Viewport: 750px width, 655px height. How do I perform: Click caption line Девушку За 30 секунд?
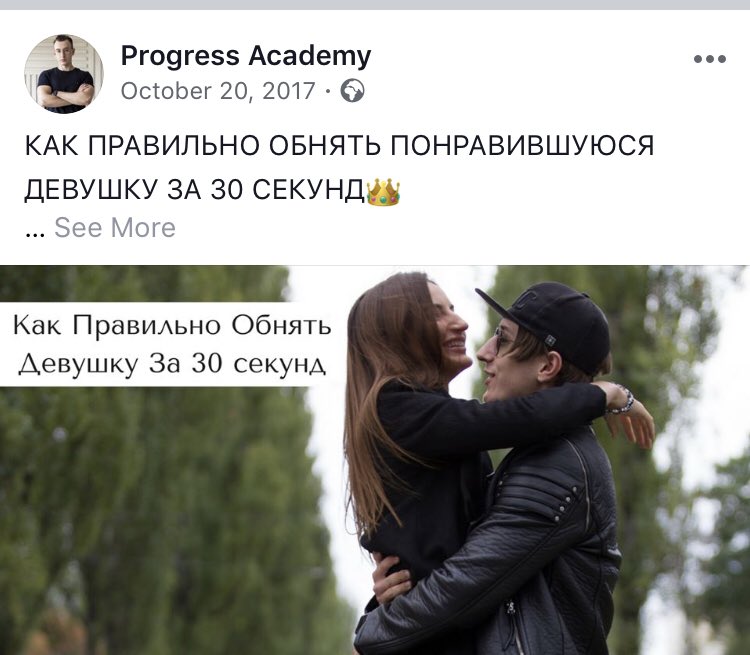172,364
